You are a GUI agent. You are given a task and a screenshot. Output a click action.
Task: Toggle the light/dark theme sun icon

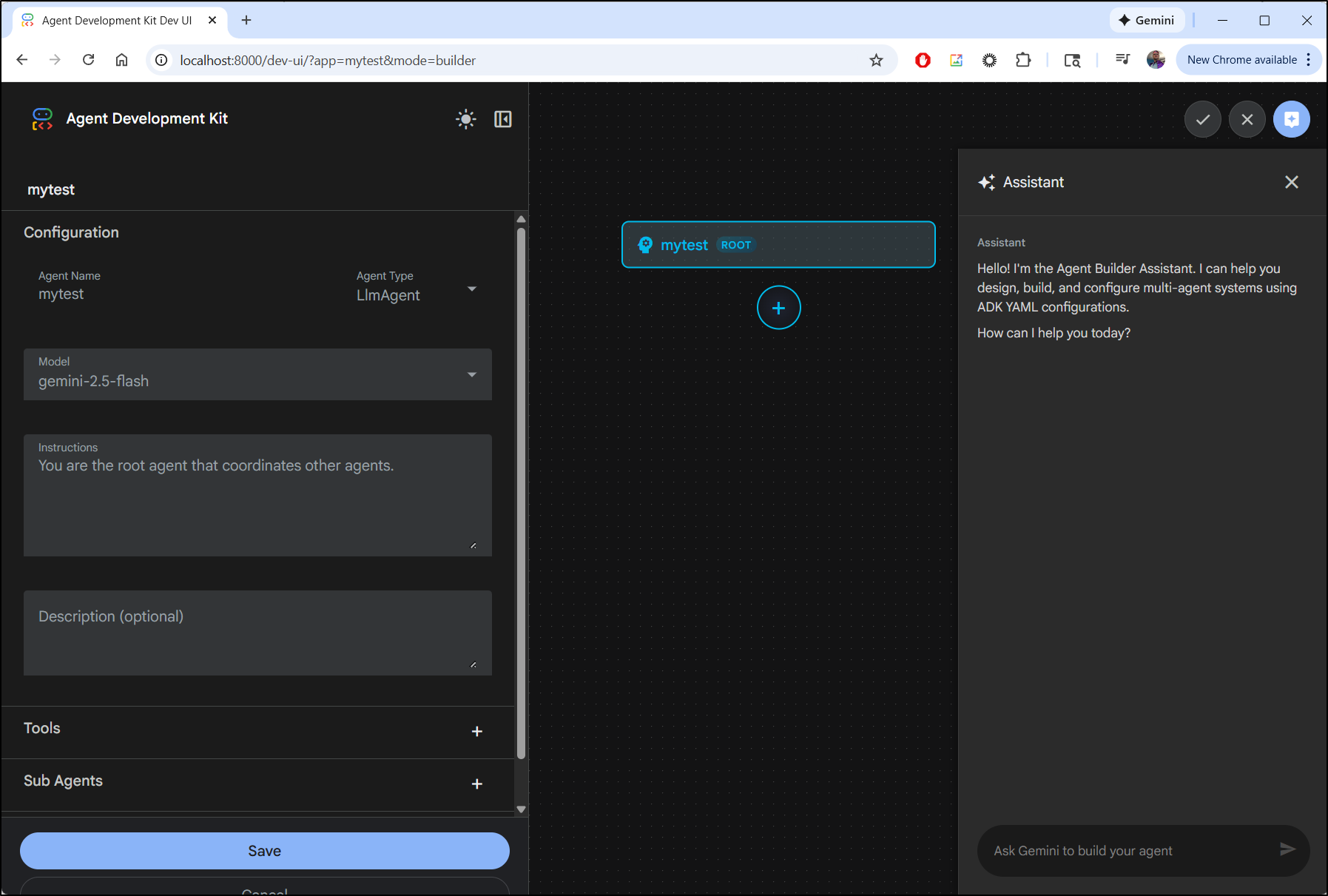click(465, 119)
